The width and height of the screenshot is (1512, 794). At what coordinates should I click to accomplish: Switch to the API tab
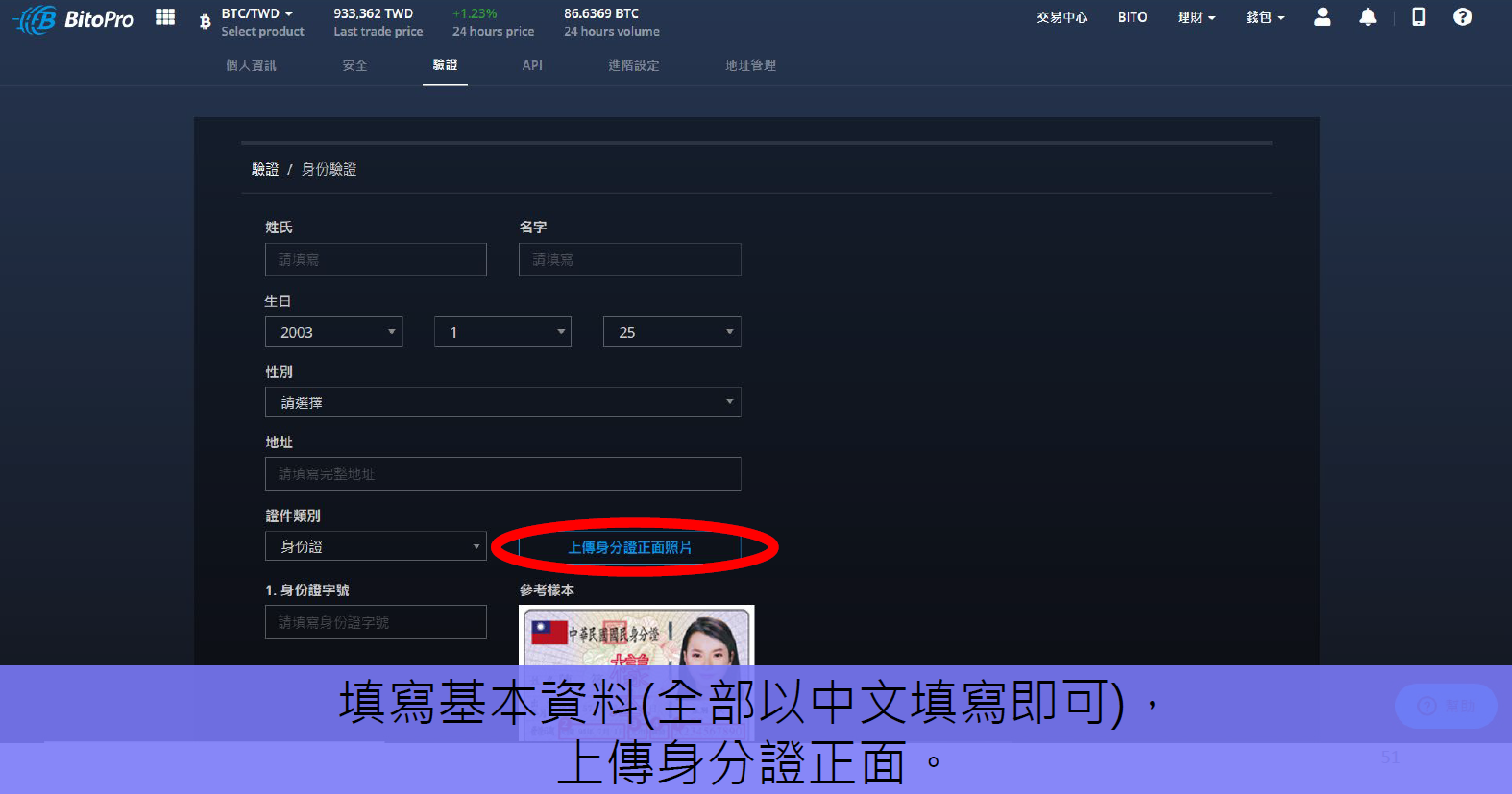pos(532,65)
